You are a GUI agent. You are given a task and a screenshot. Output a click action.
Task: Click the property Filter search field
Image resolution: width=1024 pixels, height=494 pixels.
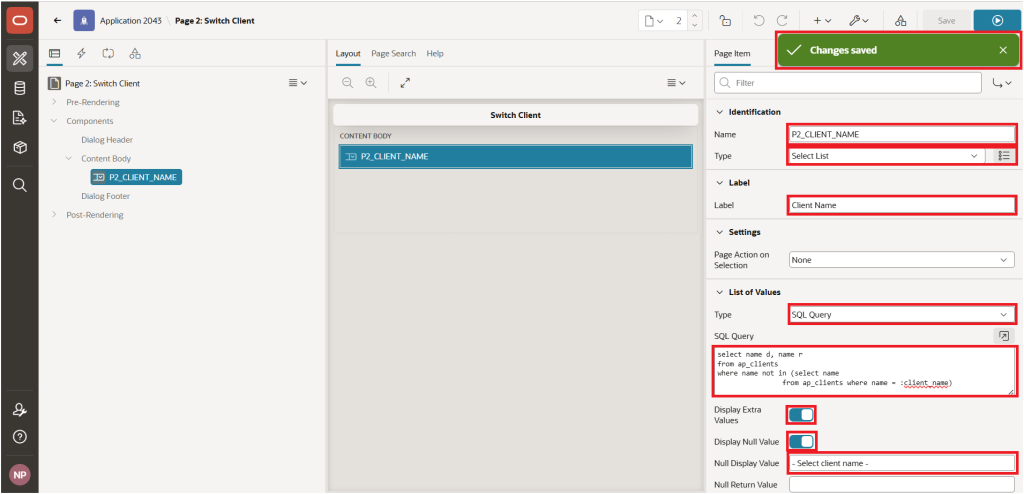click(x=848, y=83)
